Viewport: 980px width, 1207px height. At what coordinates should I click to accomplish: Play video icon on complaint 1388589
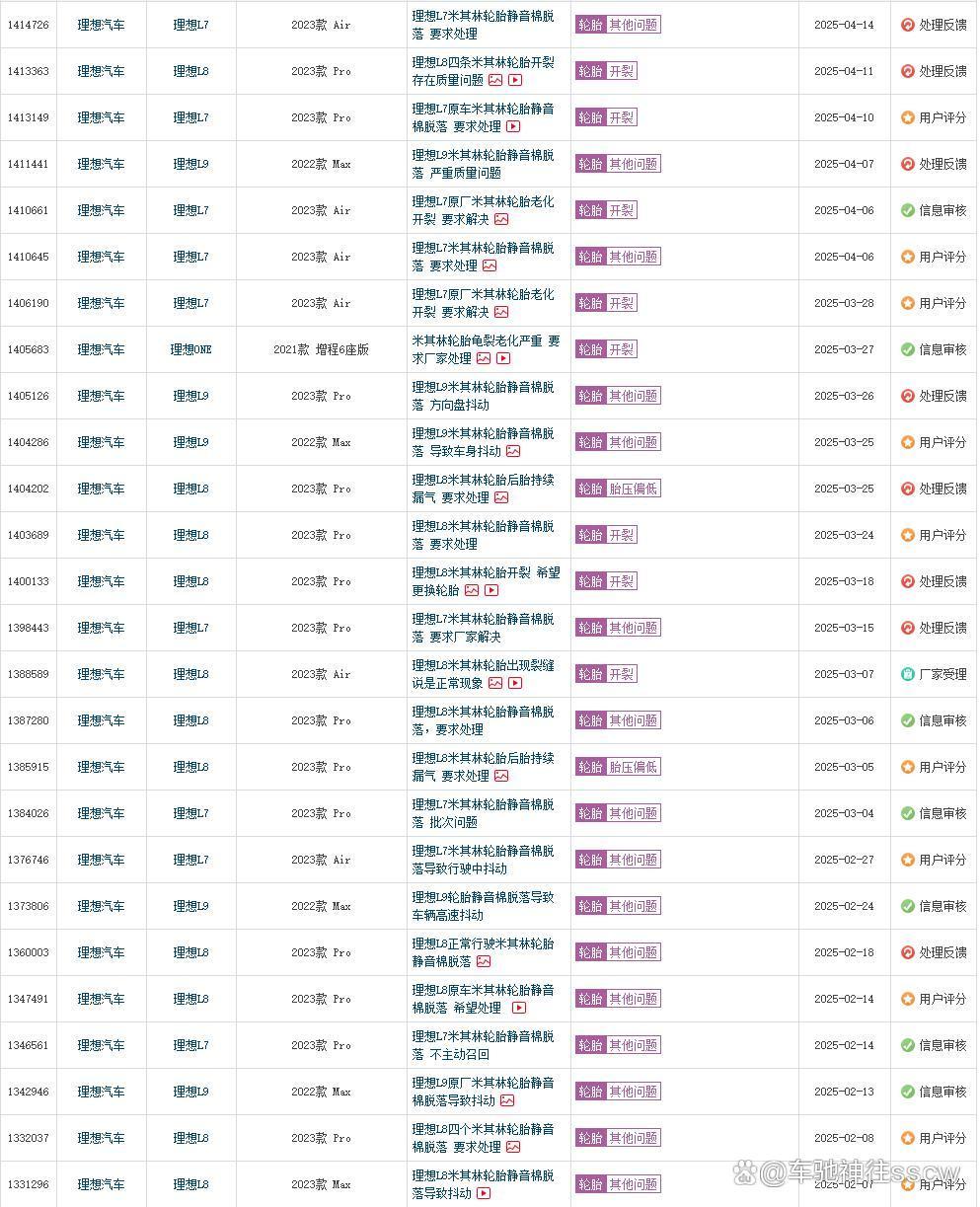pos(515,683)
